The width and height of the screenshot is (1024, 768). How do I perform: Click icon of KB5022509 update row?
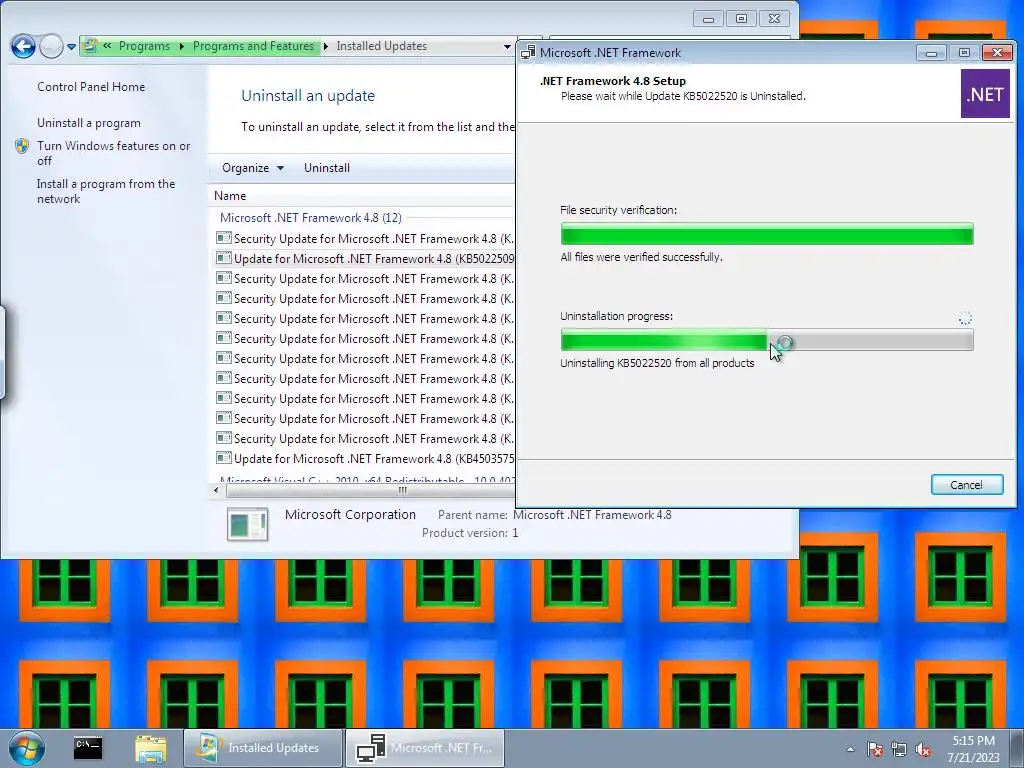223,258
